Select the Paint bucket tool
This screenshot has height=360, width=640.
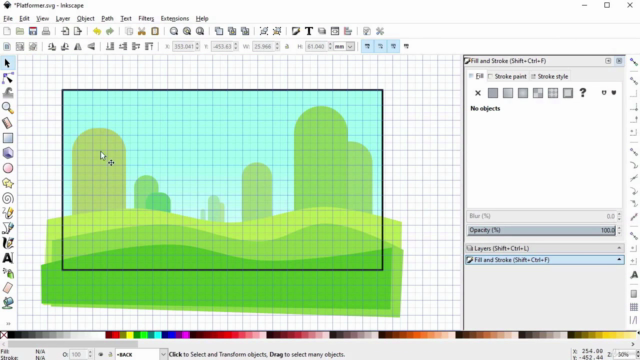(x=7, y=303)
